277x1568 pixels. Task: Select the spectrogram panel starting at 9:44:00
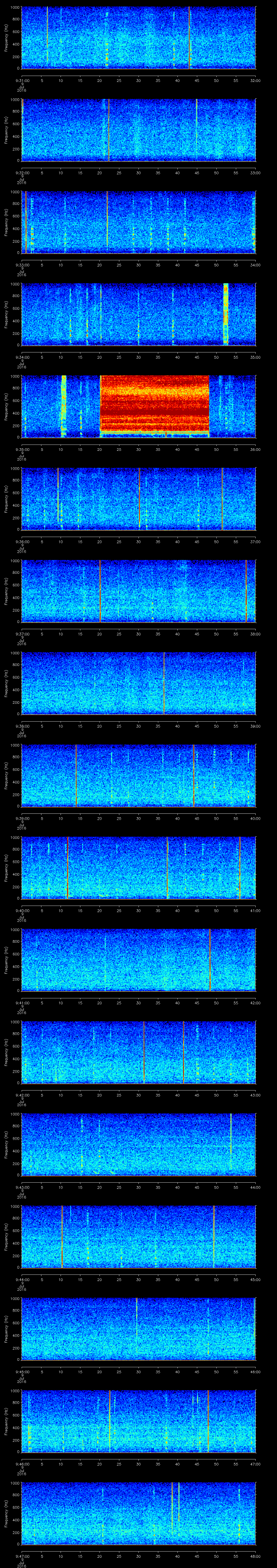pyautogui.click(x=139, y=1237)
